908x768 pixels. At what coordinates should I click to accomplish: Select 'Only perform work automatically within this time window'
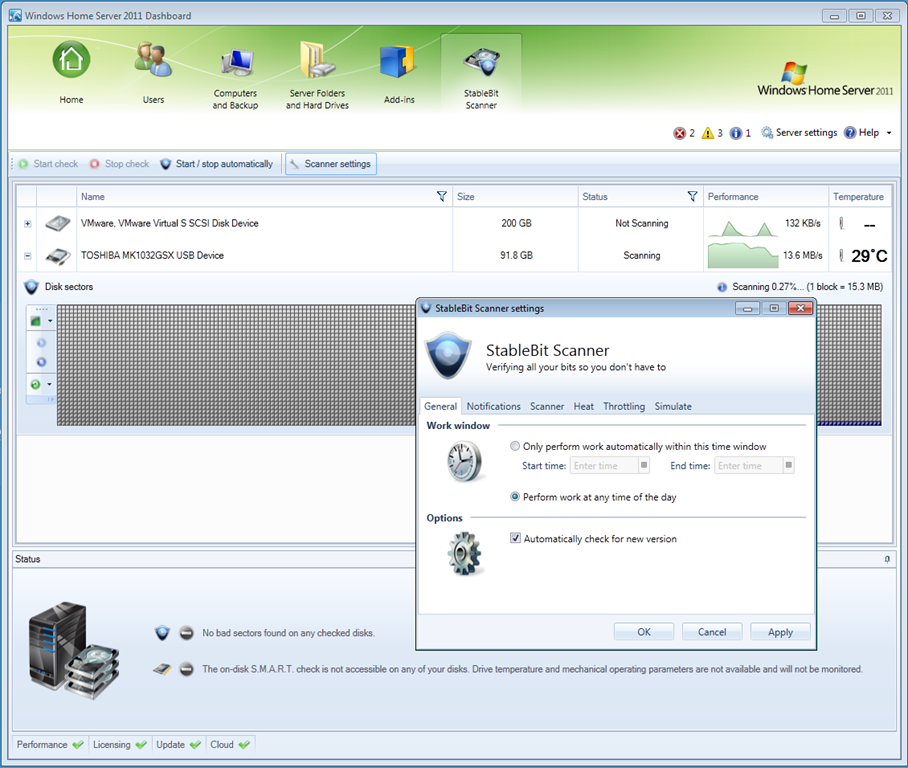pyautogui.click(x=515, y=446)
